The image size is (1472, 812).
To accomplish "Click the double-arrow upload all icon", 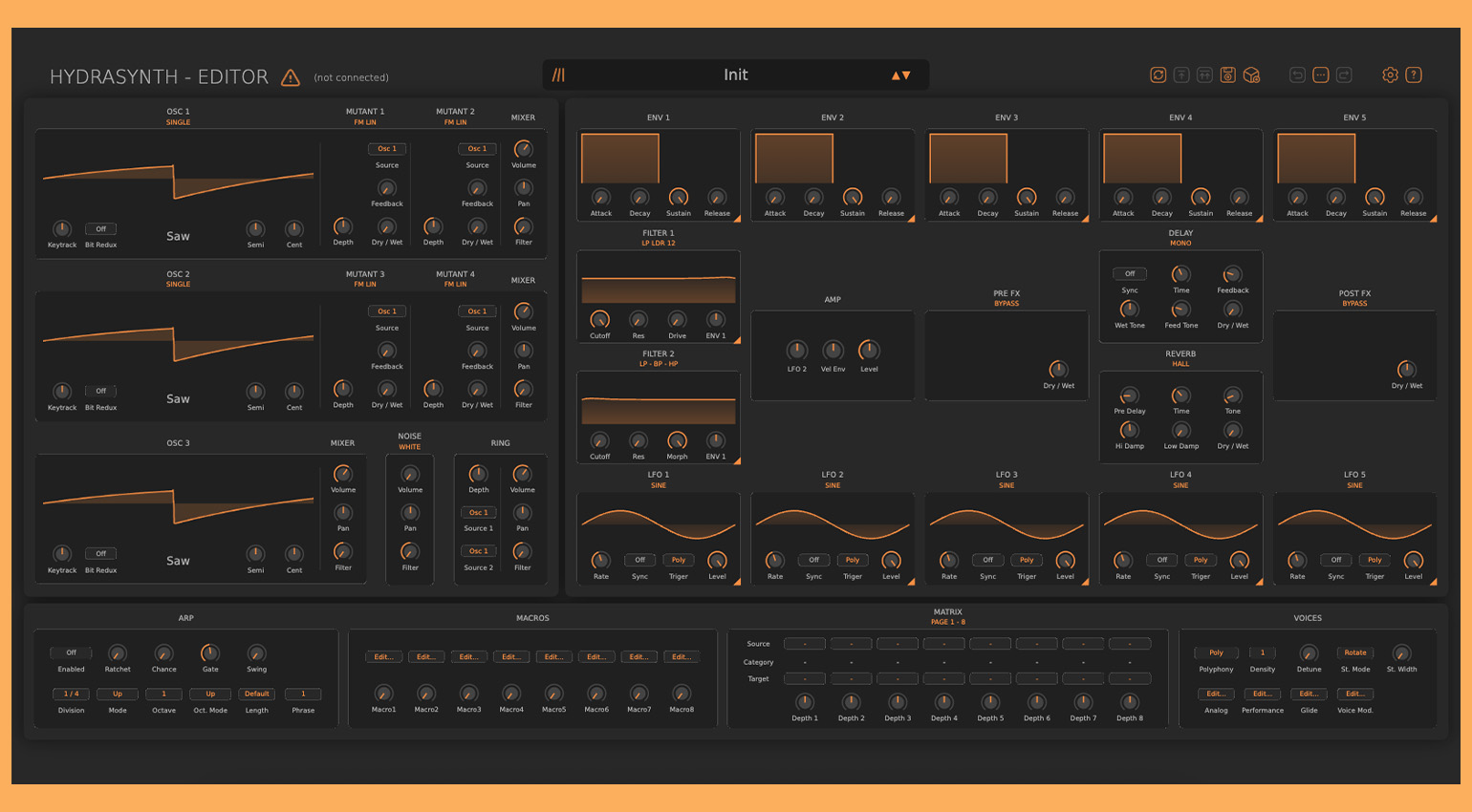I will 1204,75.
